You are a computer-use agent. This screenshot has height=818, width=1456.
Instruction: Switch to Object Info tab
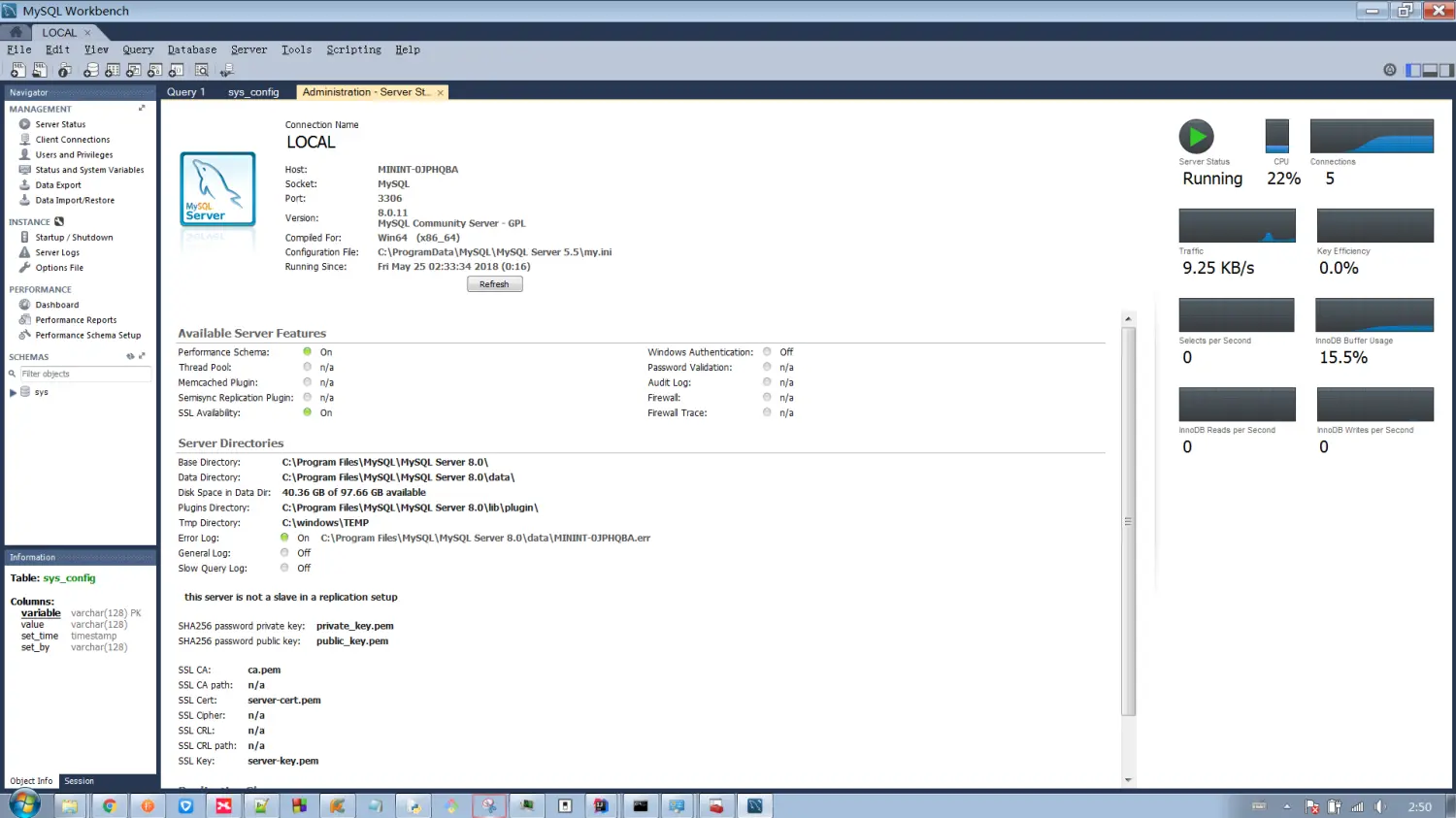pyautogui.click(x=32, y=781)
